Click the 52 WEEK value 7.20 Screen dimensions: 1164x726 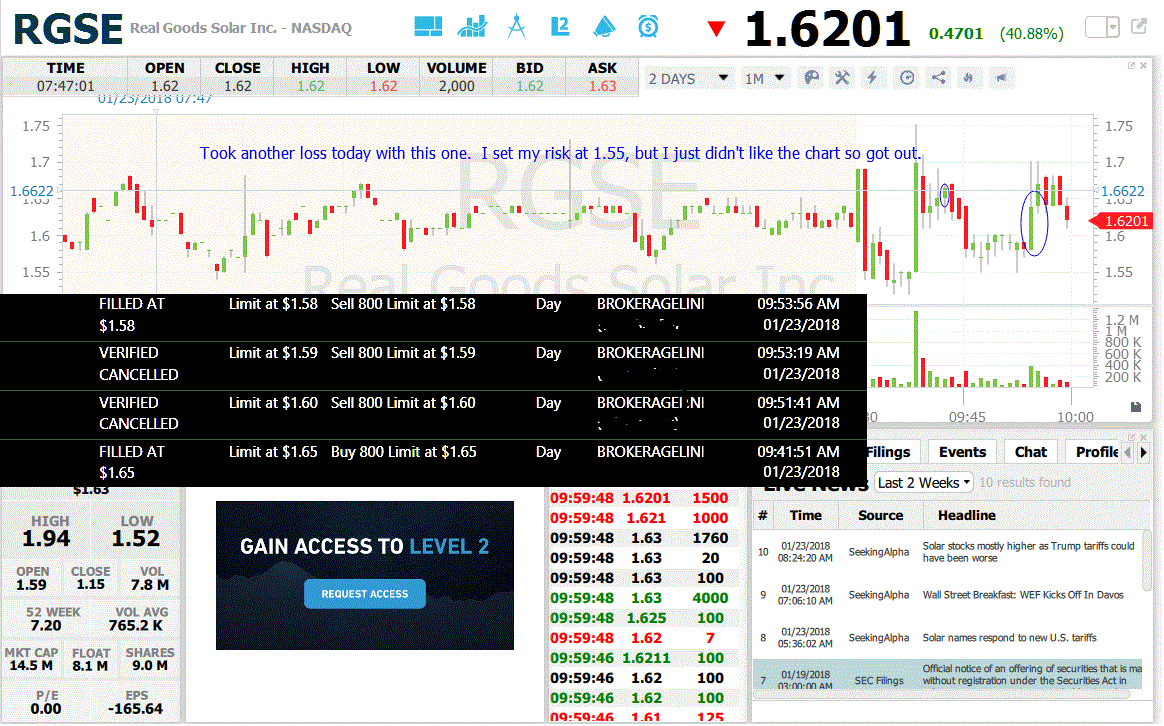click(x=46, y=626)
